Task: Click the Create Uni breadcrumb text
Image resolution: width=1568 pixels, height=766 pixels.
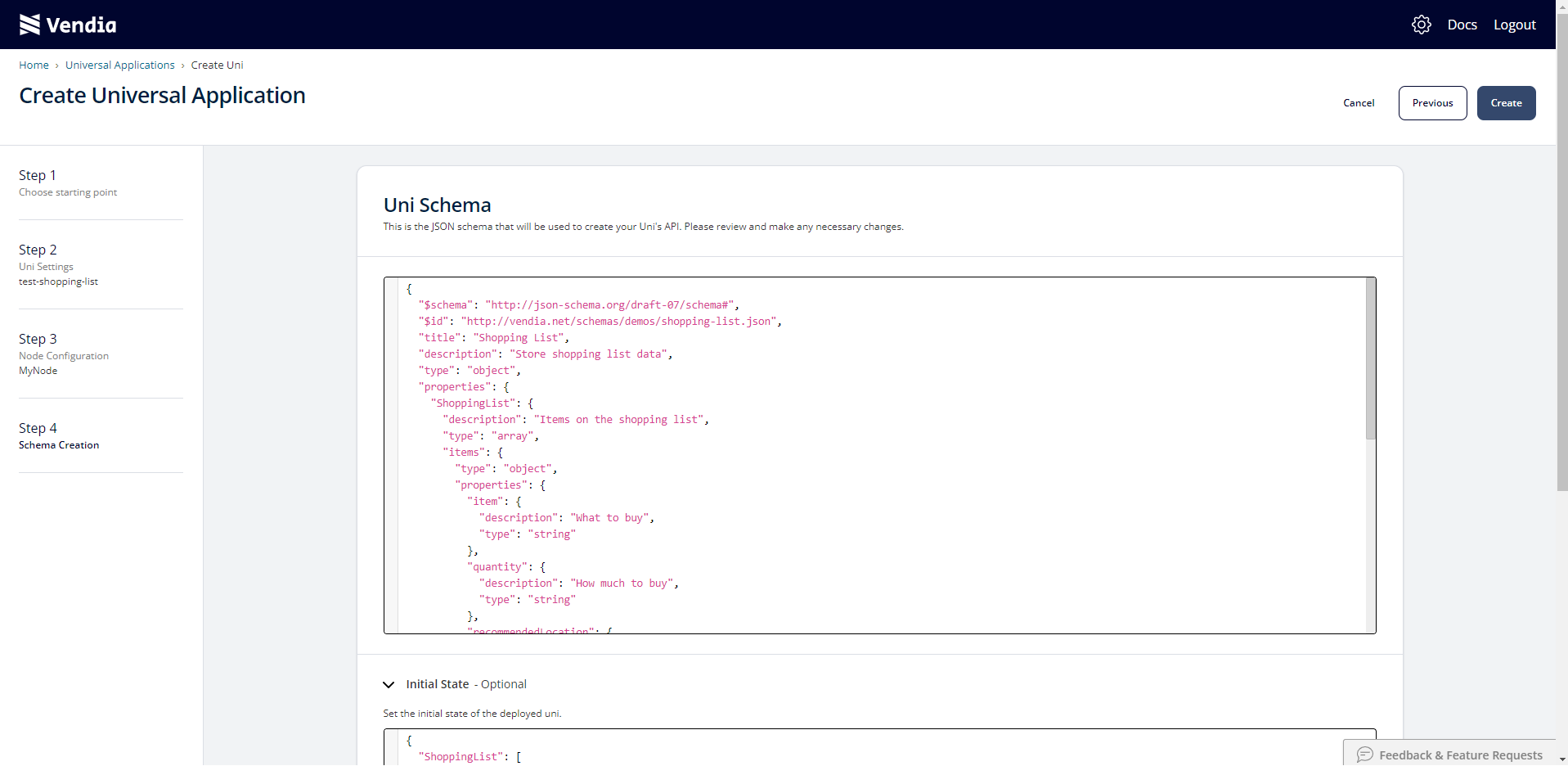Action: 217,65
